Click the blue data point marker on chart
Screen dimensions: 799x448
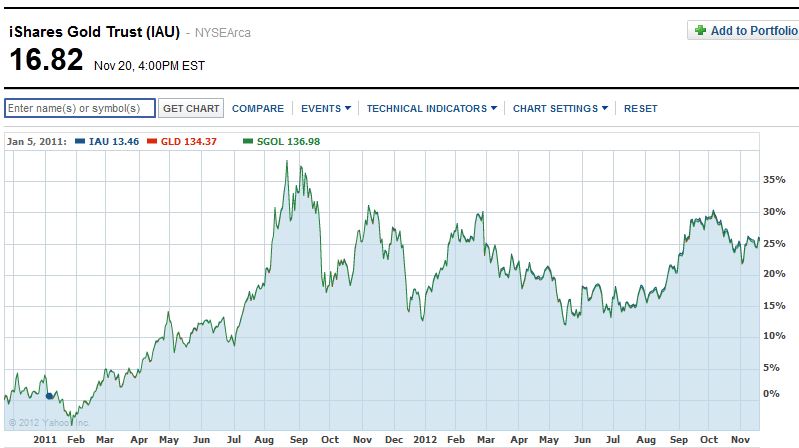tap(49, 396)
